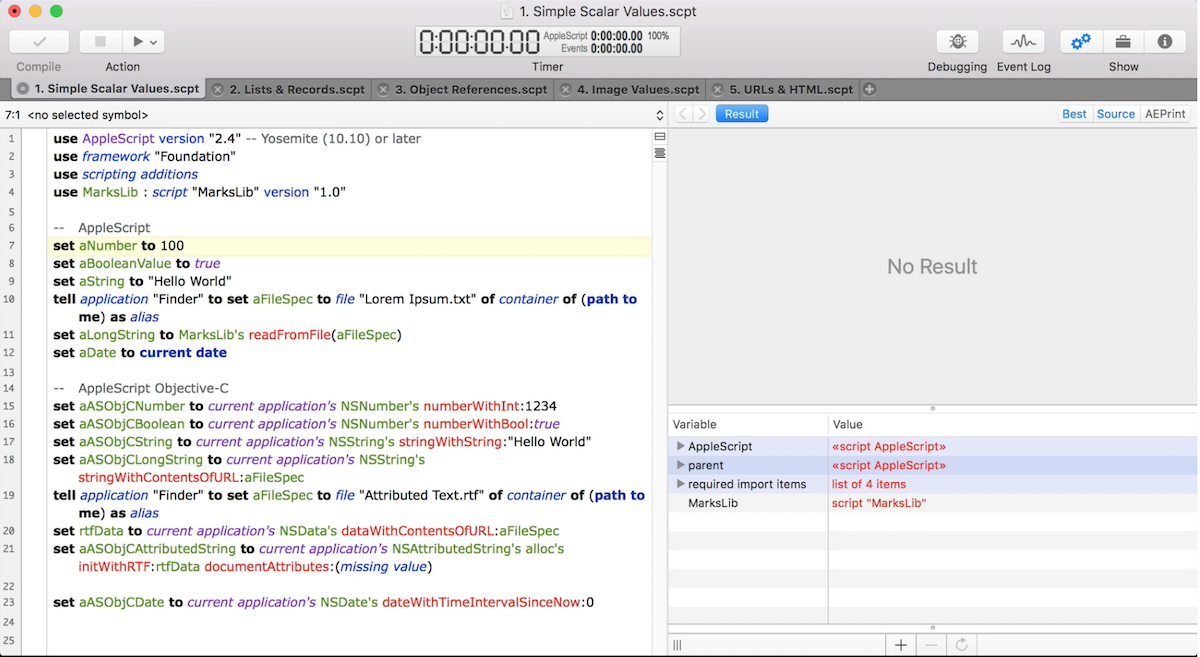This screenshot has height=657, width=1200.
Task: Click "set aString to "Hello World"" line
Action: click(x=142, y=281)
